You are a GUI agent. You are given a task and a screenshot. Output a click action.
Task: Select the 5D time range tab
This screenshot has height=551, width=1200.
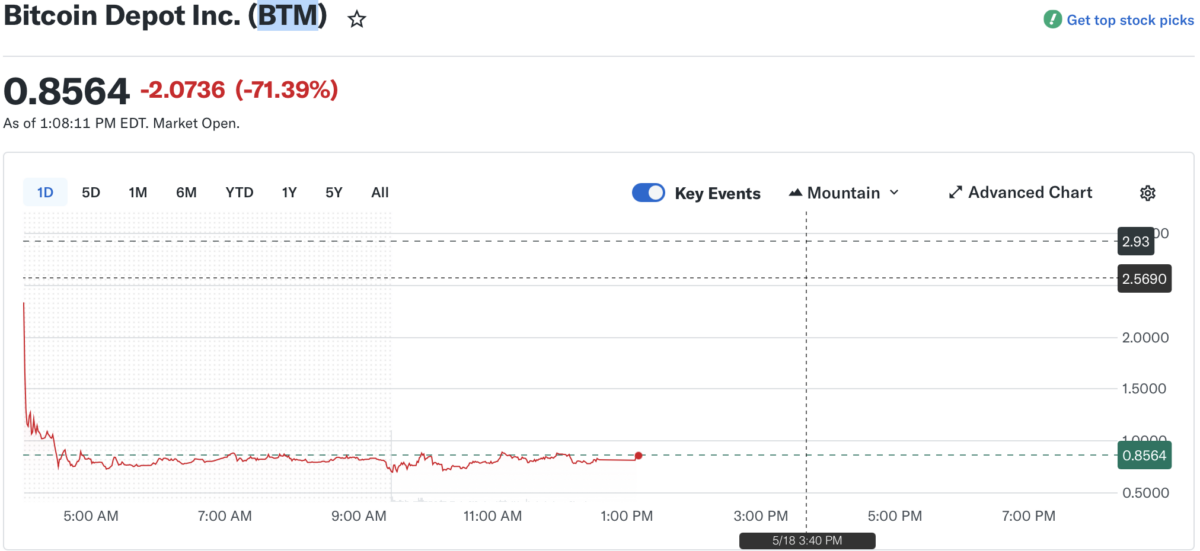click(91, 192)
